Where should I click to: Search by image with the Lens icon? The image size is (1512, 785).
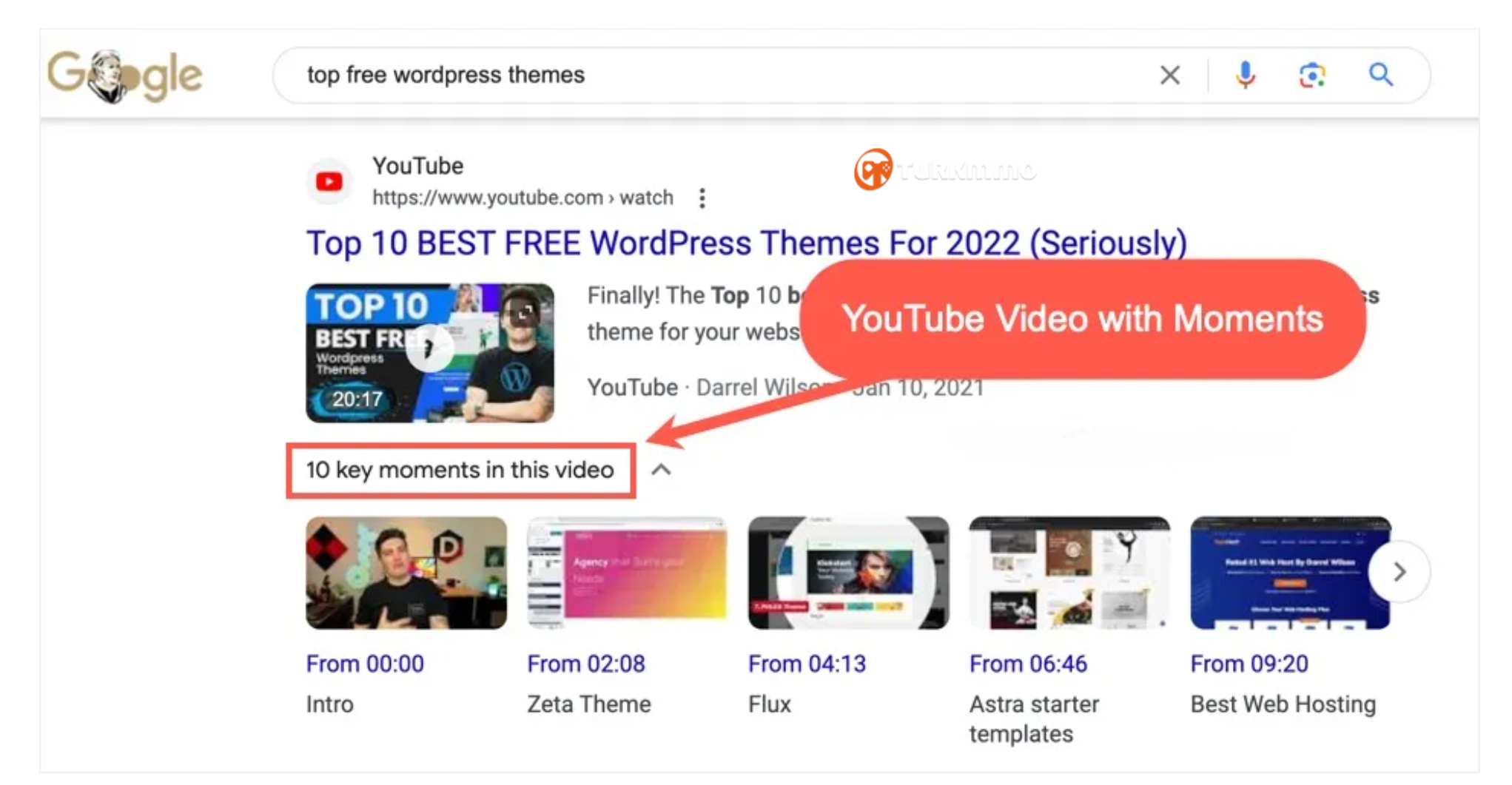coord(1312,75)
